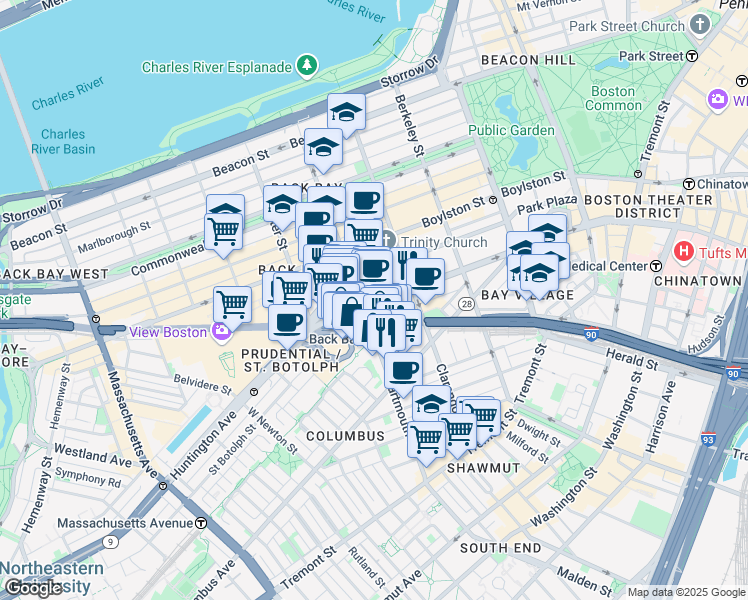Click the Massachusetts Avenue T station icon

(x=201, y=523)
